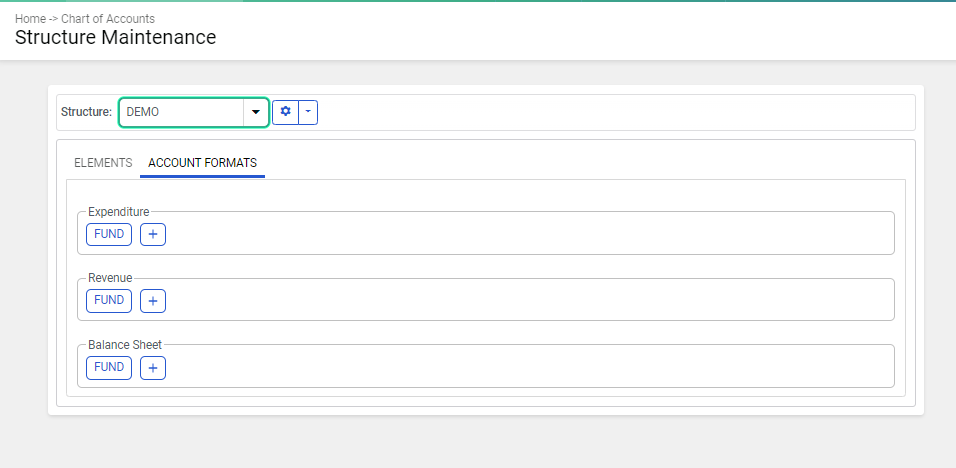
Task: Click the Structure Maintenance page heading
Action: [x=116, y=37]
